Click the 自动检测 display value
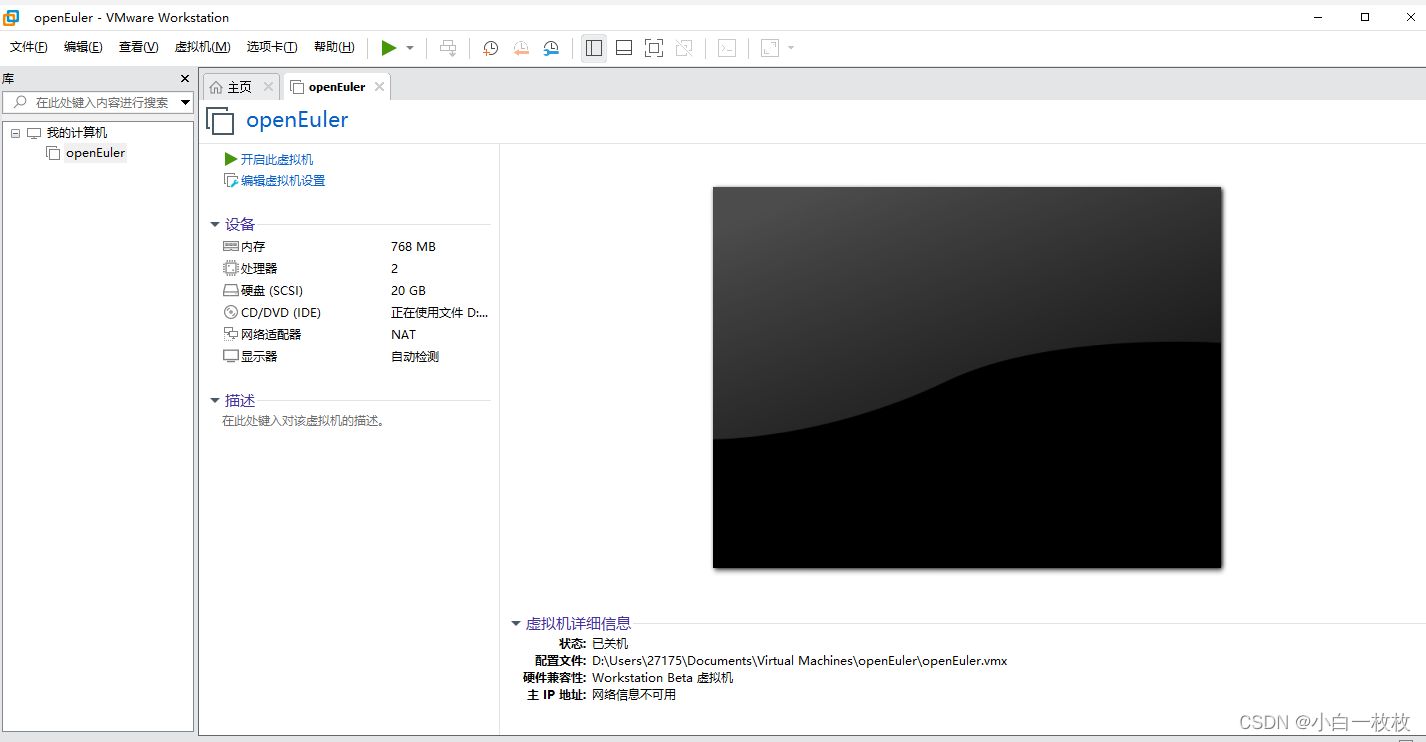This screenshot has height=742, width=1426. (415, 357)
